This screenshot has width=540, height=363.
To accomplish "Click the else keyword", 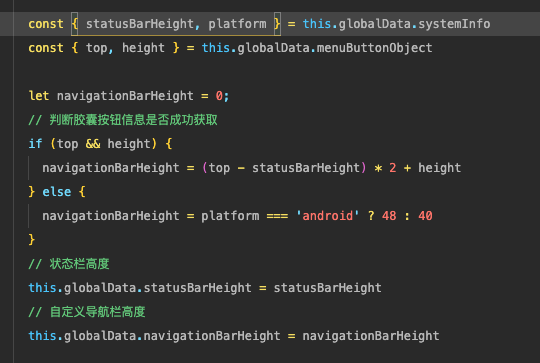I will [x=57, y=192].
